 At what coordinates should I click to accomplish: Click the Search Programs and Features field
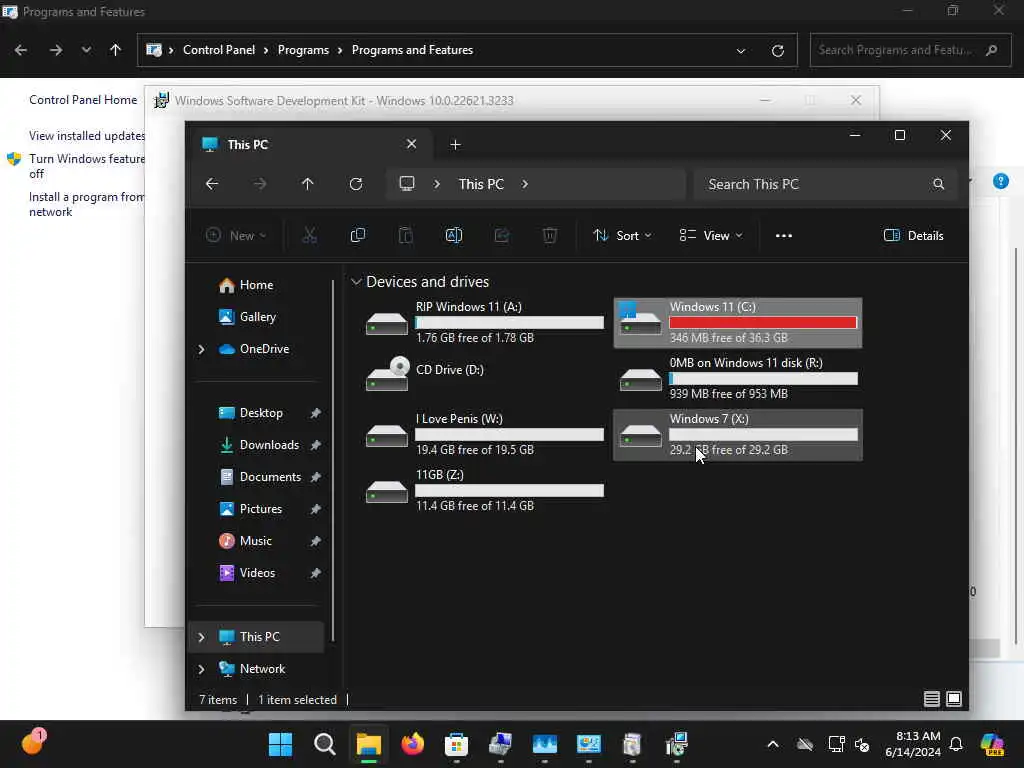click(x=910, y=50)
